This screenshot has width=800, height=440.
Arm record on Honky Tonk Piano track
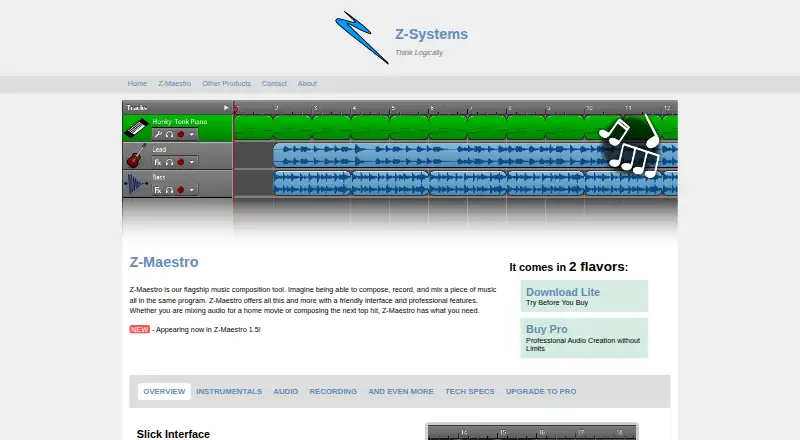(181, 134)
